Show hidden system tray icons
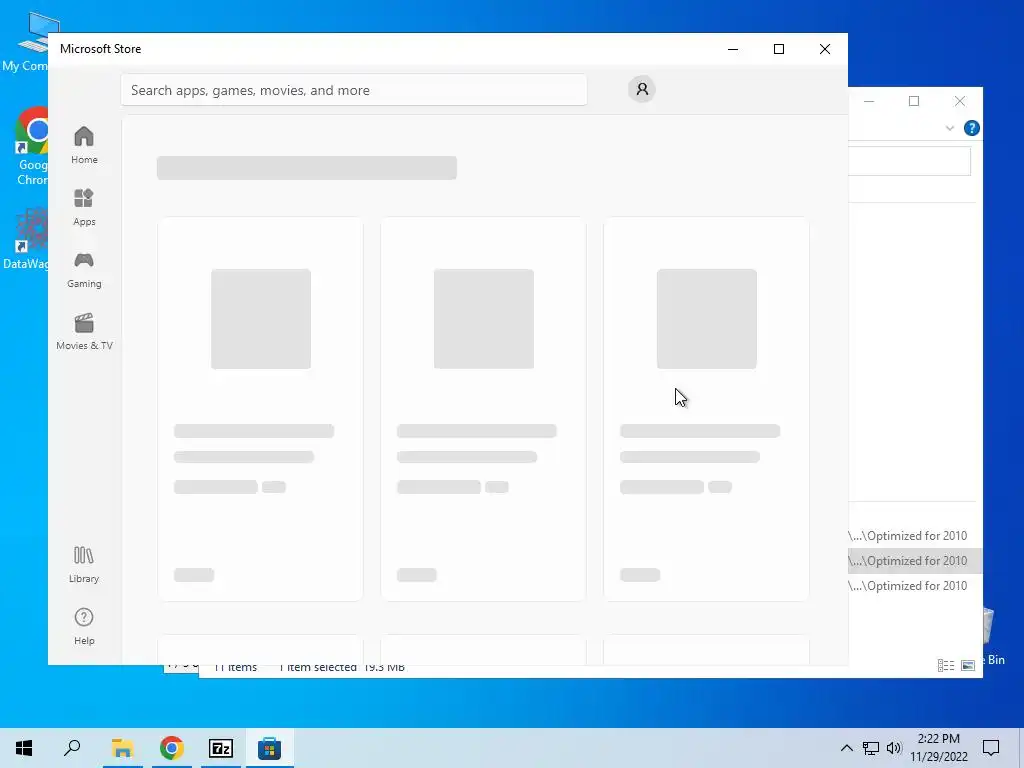Screen dimensions: 1024x768 [846, 748]
